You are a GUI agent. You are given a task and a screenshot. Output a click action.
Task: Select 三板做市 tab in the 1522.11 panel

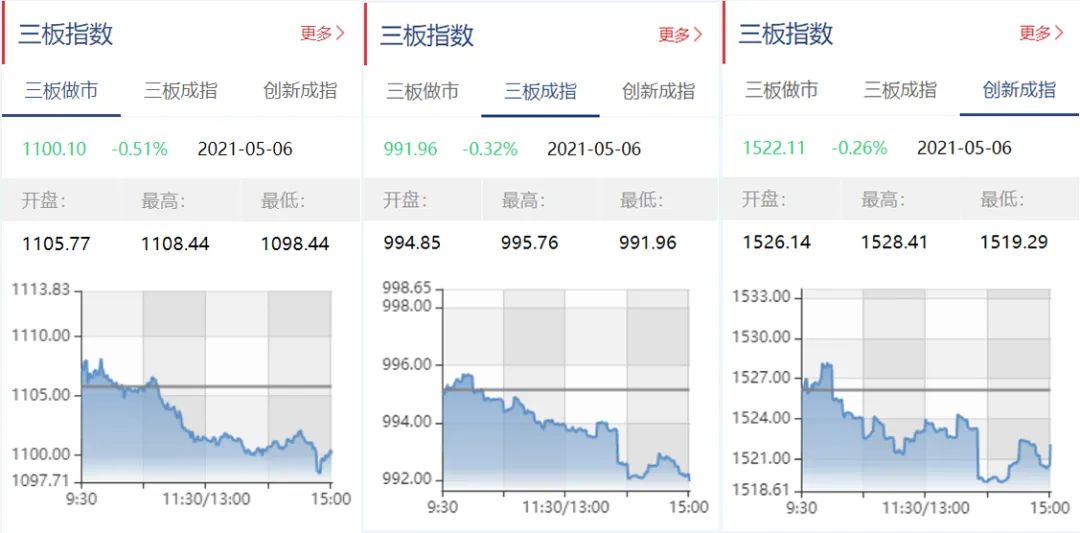781,90
